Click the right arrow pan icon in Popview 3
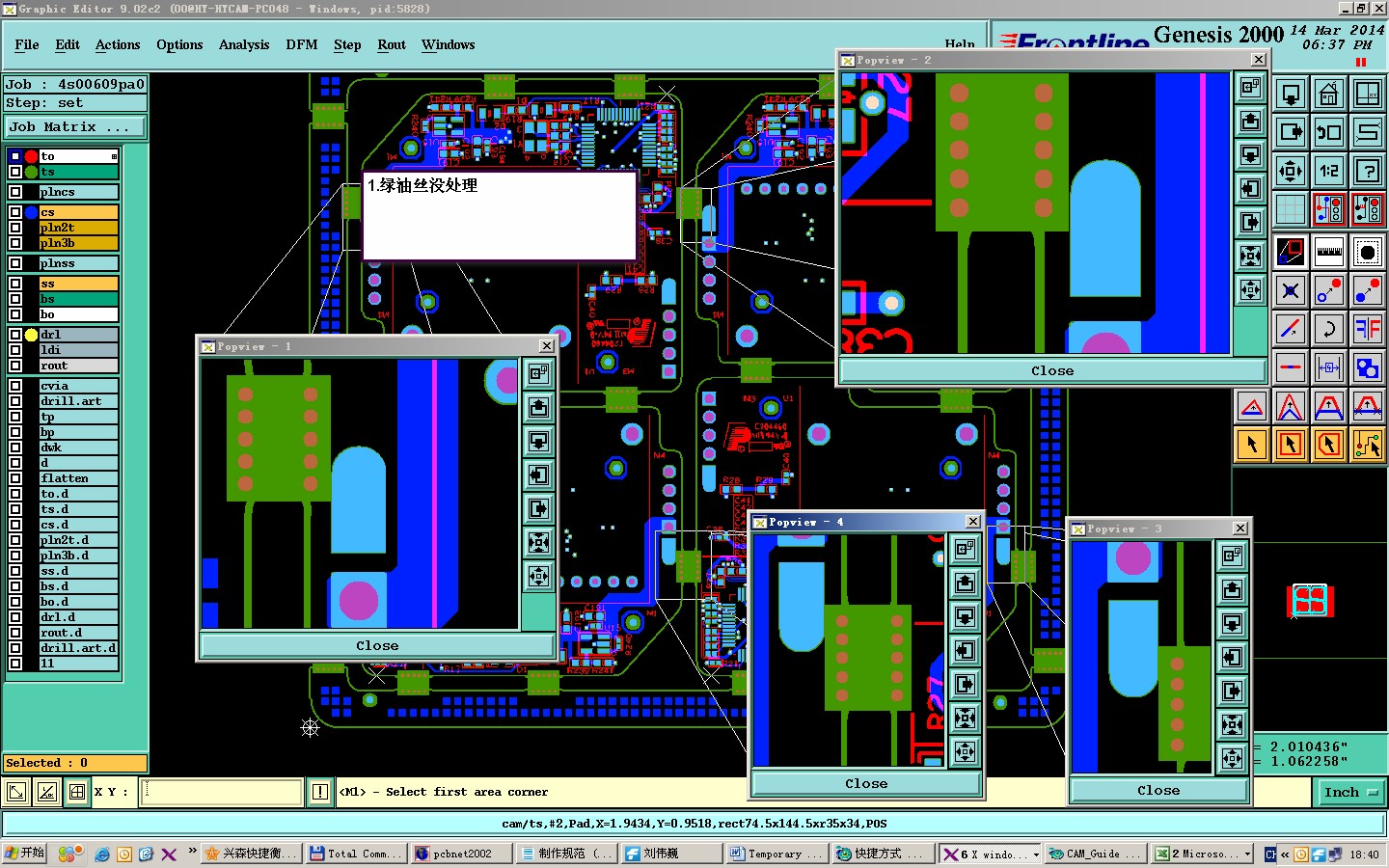1389x868 pixels. (1232, 692)
